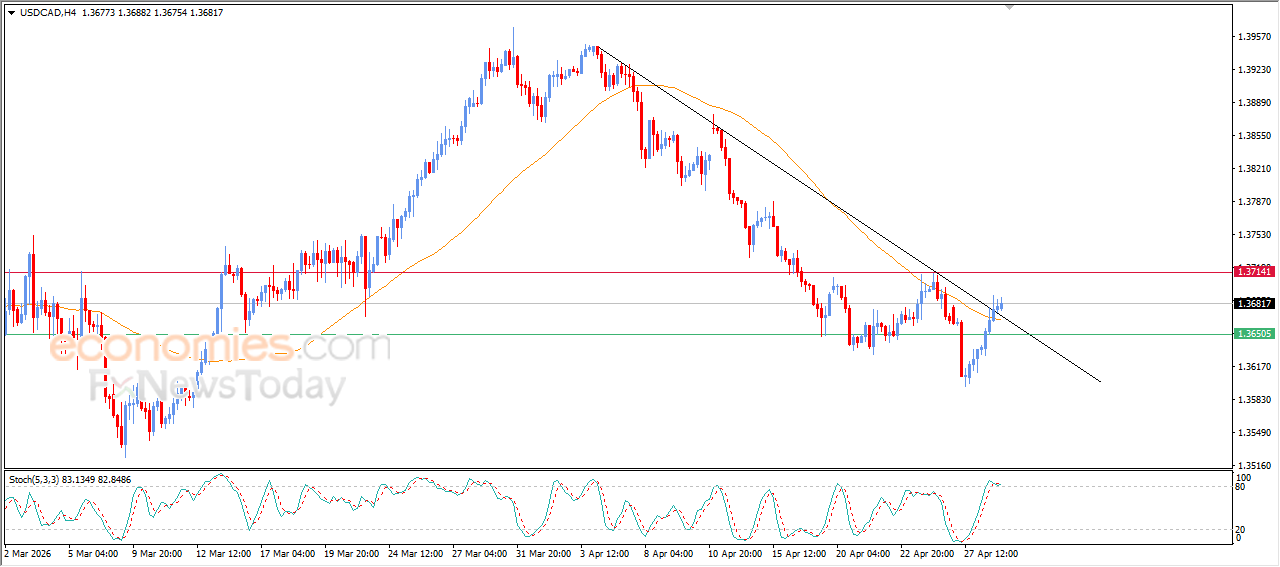Viewport: 1280px width, 567px height.
Task: Select the green 1.36505 price label
Action: click(x=1254, y=334)
